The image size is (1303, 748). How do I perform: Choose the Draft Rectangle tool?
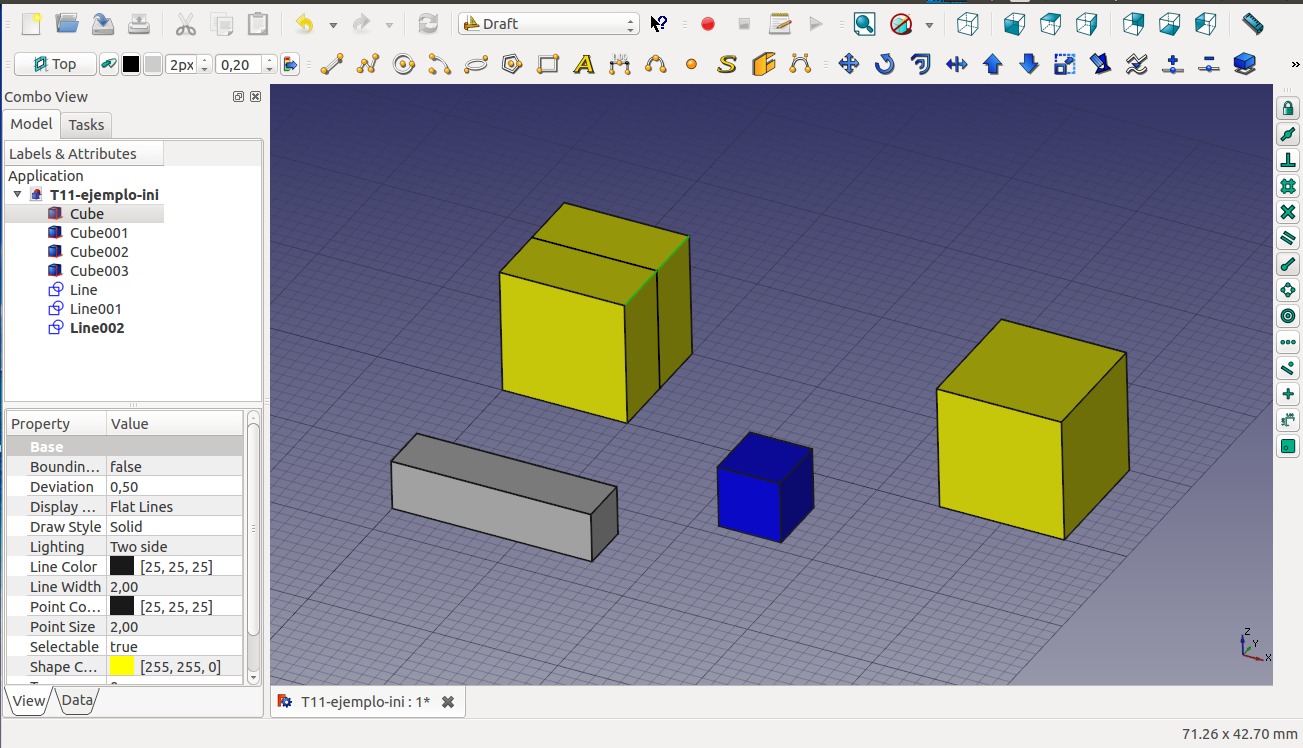(548, 65)
